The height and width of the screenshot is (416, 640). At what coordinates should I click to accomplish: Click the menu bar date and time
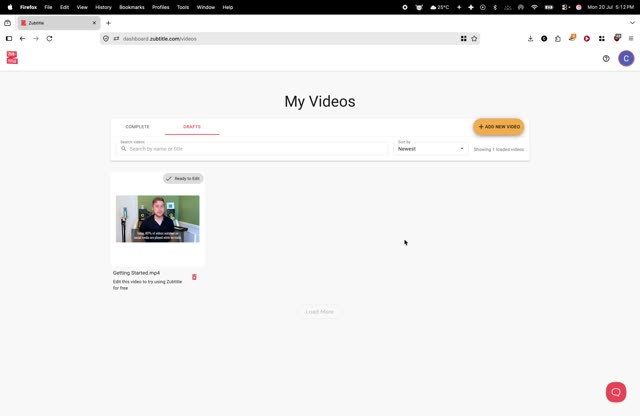click(610, 7)
